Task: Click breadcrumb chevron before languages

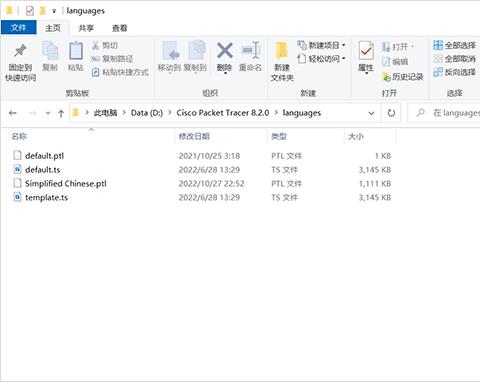Action: pos(276,113)
